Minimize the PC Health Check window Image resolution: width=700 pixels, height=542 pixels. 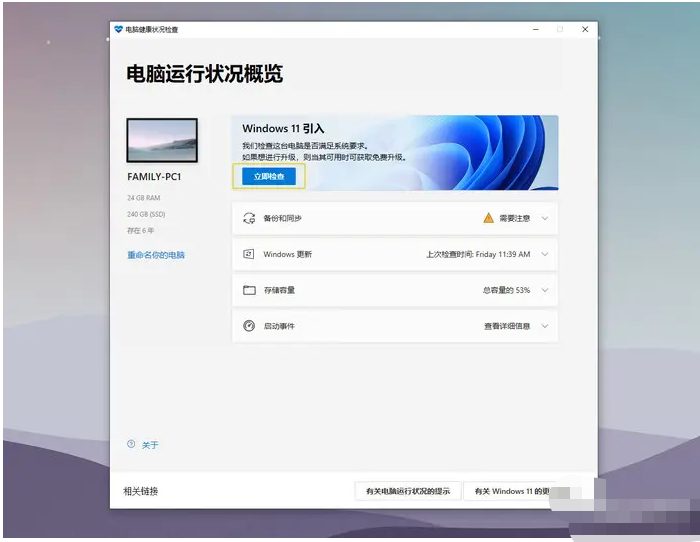point(536,29)
